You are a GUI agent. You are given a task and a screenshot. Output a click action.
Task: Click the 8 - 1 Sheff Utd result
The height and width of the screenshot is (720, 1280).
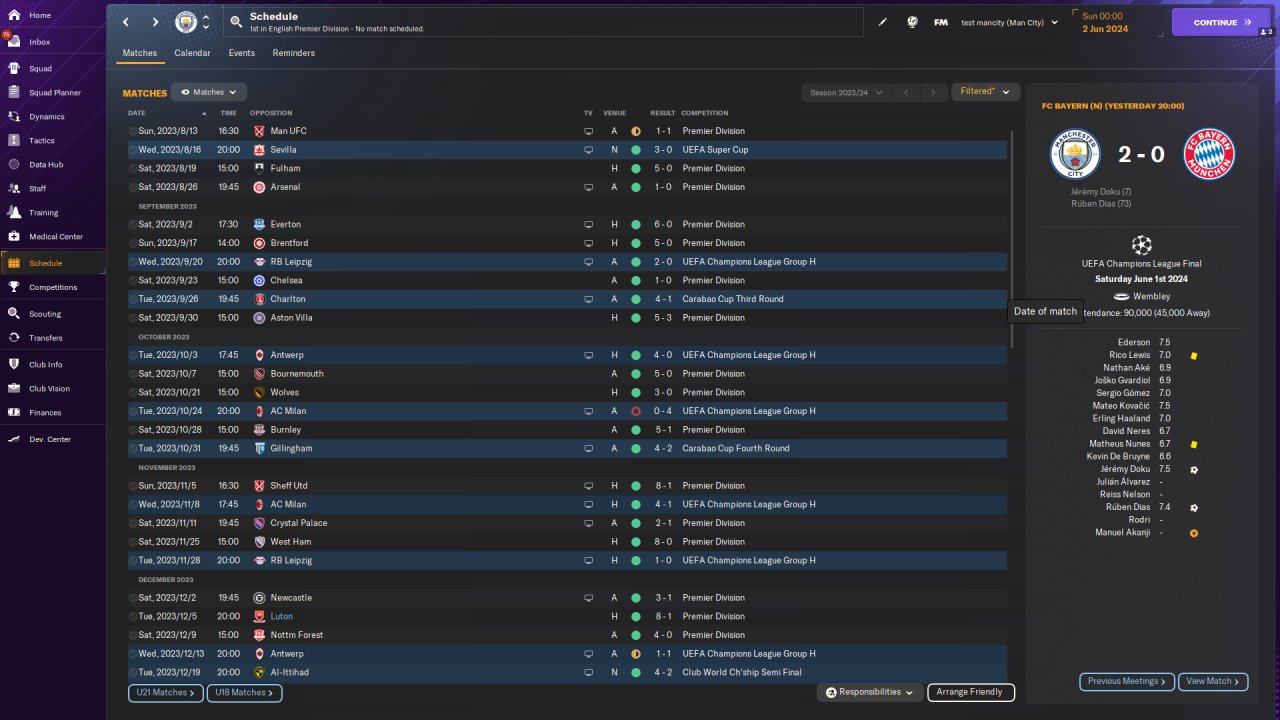click(x=663, y=486)
